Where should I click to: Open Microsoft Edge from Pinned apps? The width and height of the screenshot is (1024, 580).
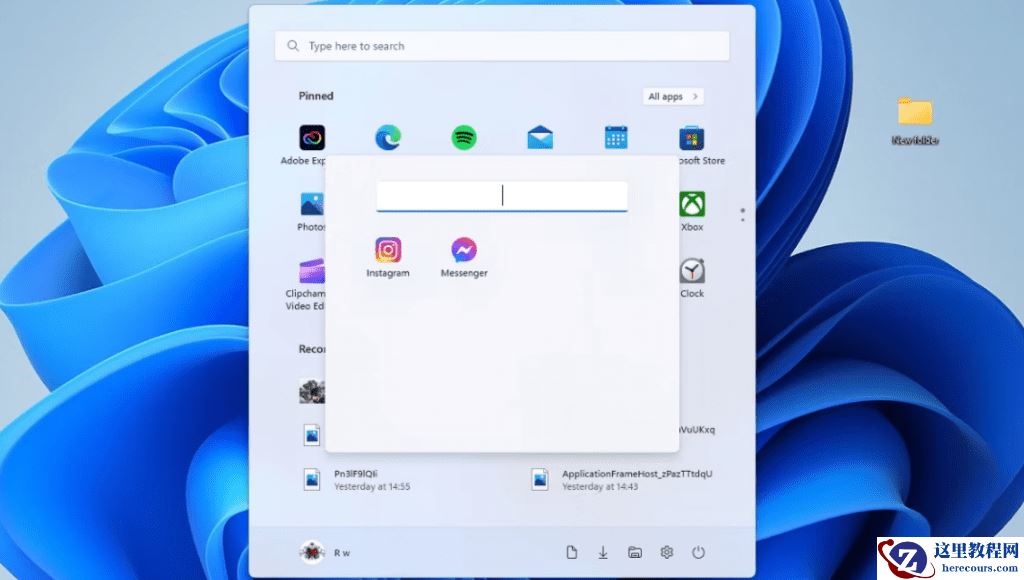point(387,138)
